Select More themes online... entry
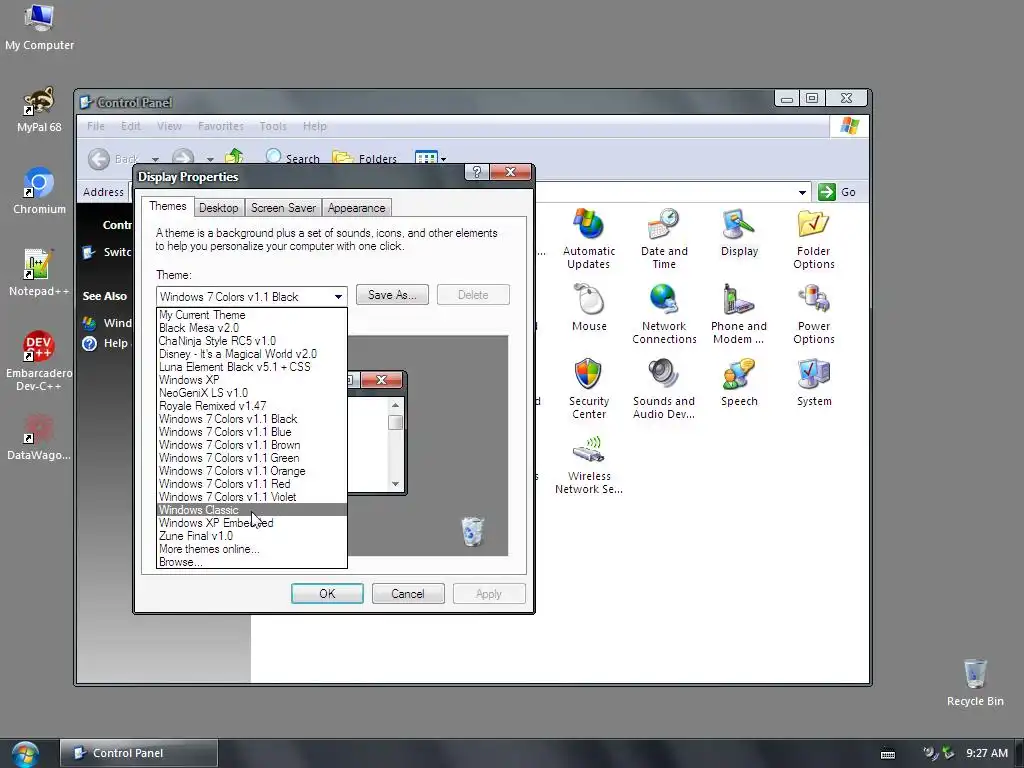1024x768 pixels. pyautogui.click(x=252, y=549)
